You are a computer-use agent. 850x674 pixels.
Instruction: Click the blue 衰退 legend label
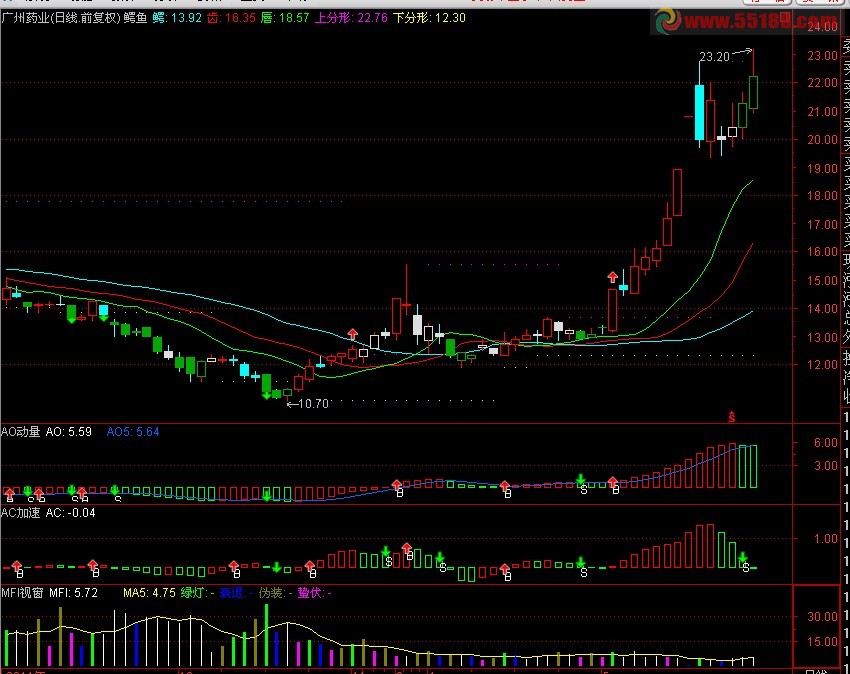coord(236,593)
